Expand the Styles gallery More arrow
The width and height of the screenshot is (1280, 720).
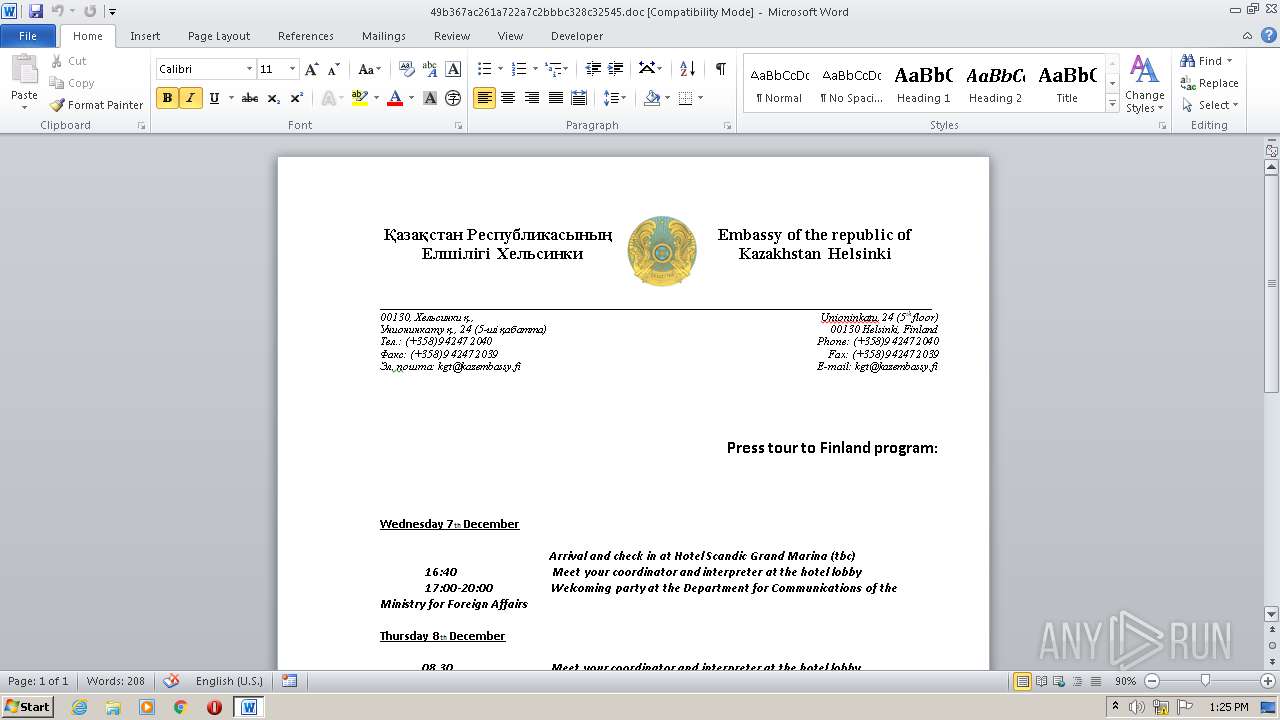[1112, 105]
